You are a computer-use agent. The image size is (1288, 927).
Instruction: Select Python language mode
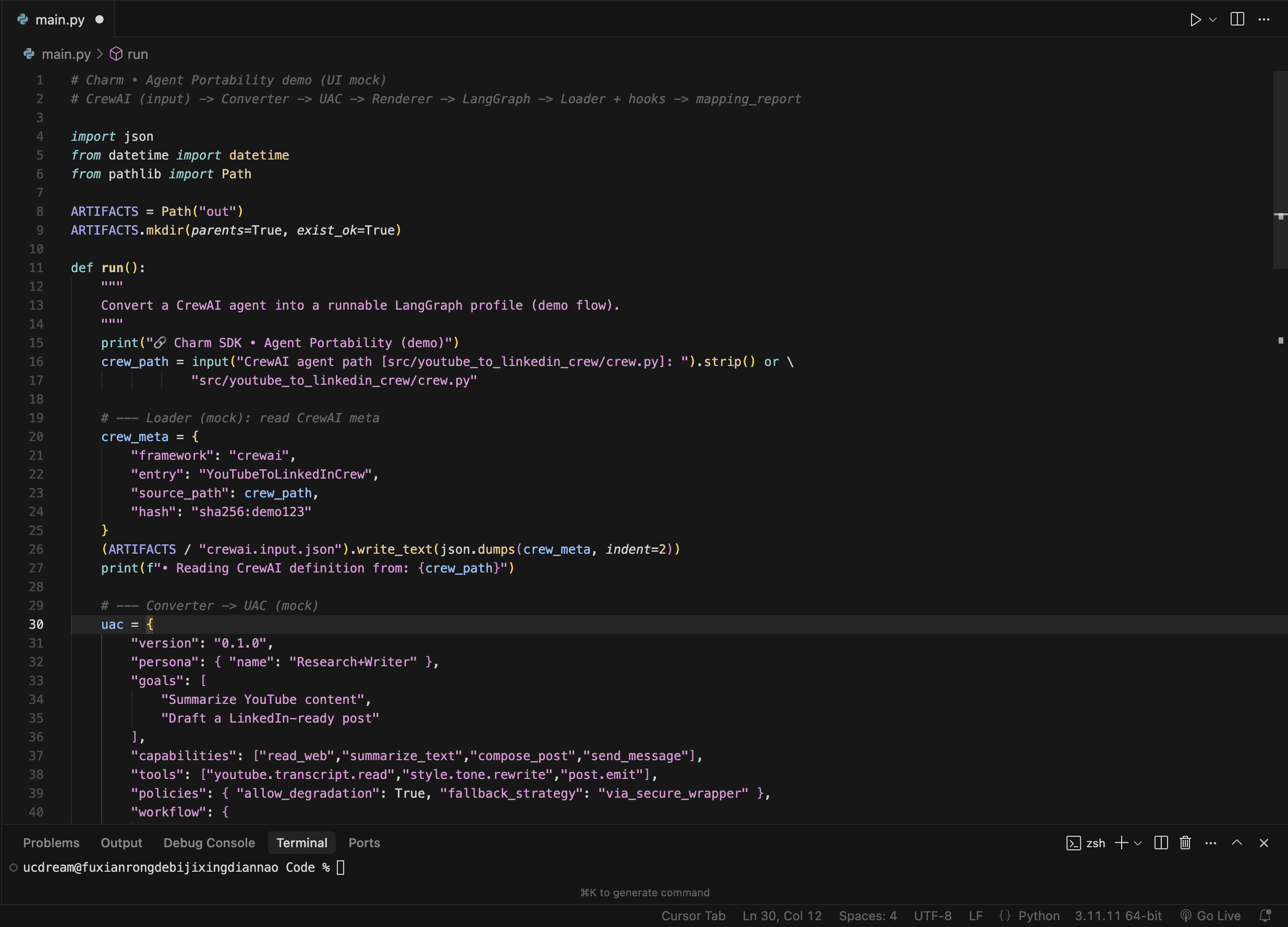click(1038, 915)
